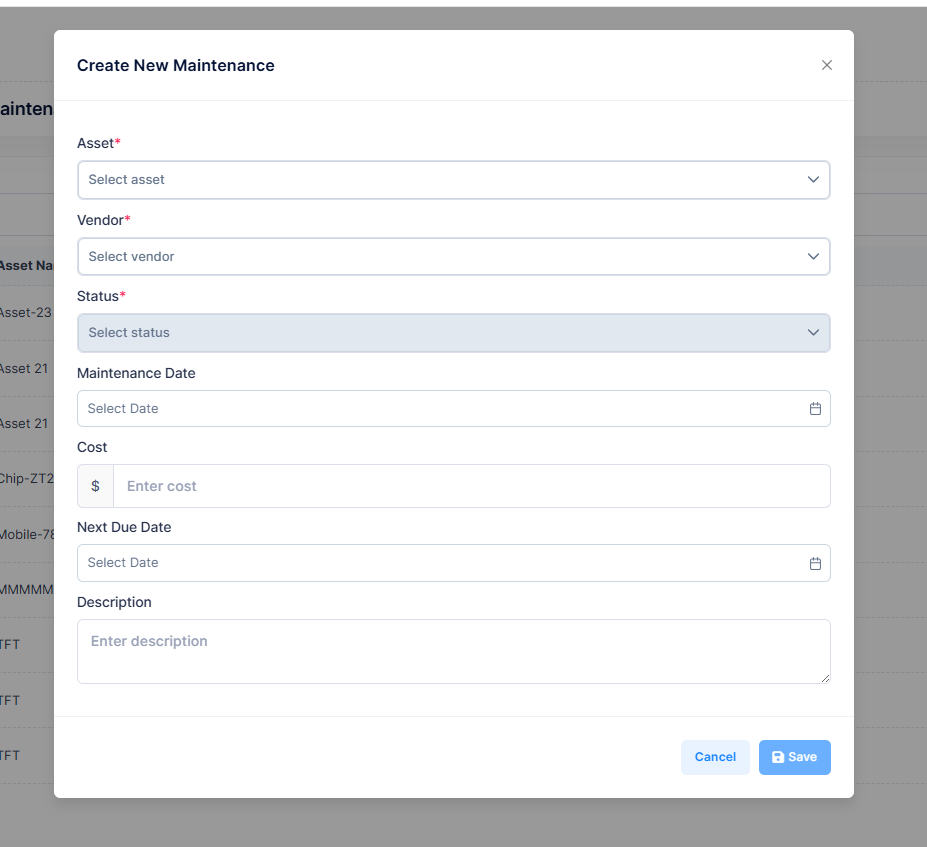Open the Next Due Date calendar icon

[x=815, y=563]
